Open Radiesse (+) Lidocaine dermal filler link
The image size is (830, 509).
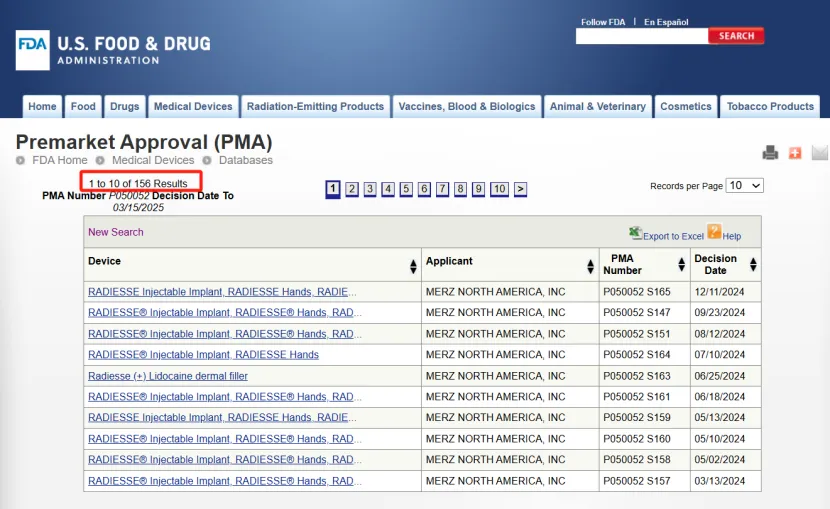pos(168,376)
